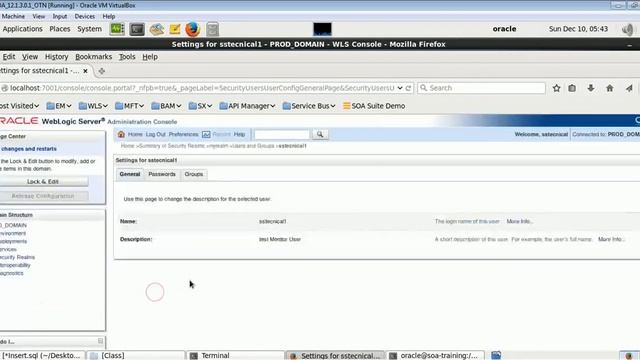
Task: Switch to Terminal in taskbar
Action: tap(235, 356)
